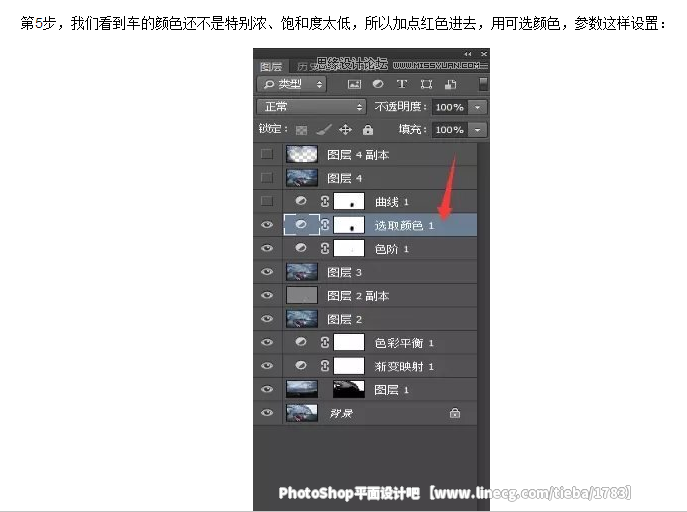The width and height of the screenshot is (687, 512).
Task: Select 渐变映射 1 layer mask thumbnail
Action: 349,366
